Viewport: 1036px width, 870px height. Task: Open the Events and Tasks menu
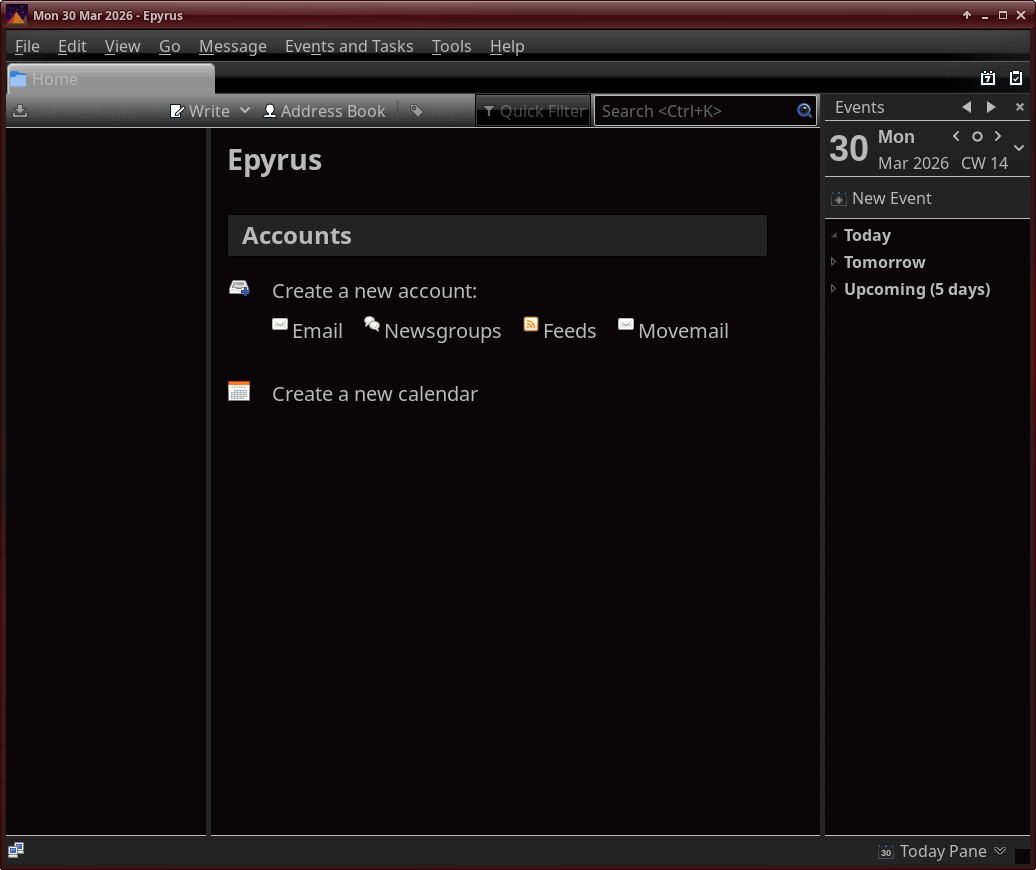(349, 46)
